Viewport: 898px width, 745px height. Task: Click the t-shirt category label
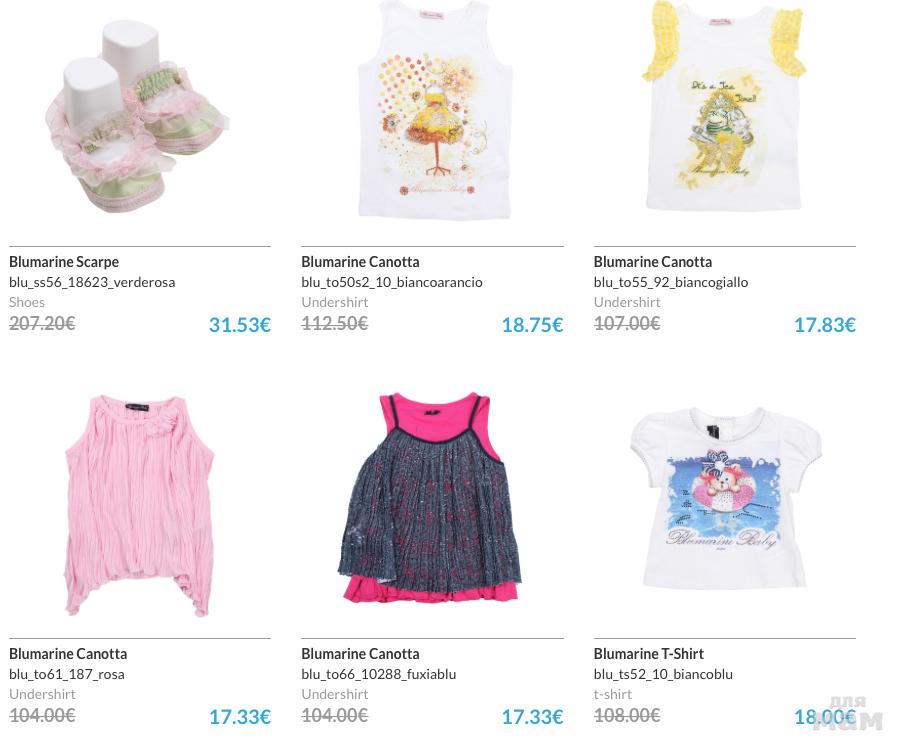pyautogui.click(x=613, y=694)
